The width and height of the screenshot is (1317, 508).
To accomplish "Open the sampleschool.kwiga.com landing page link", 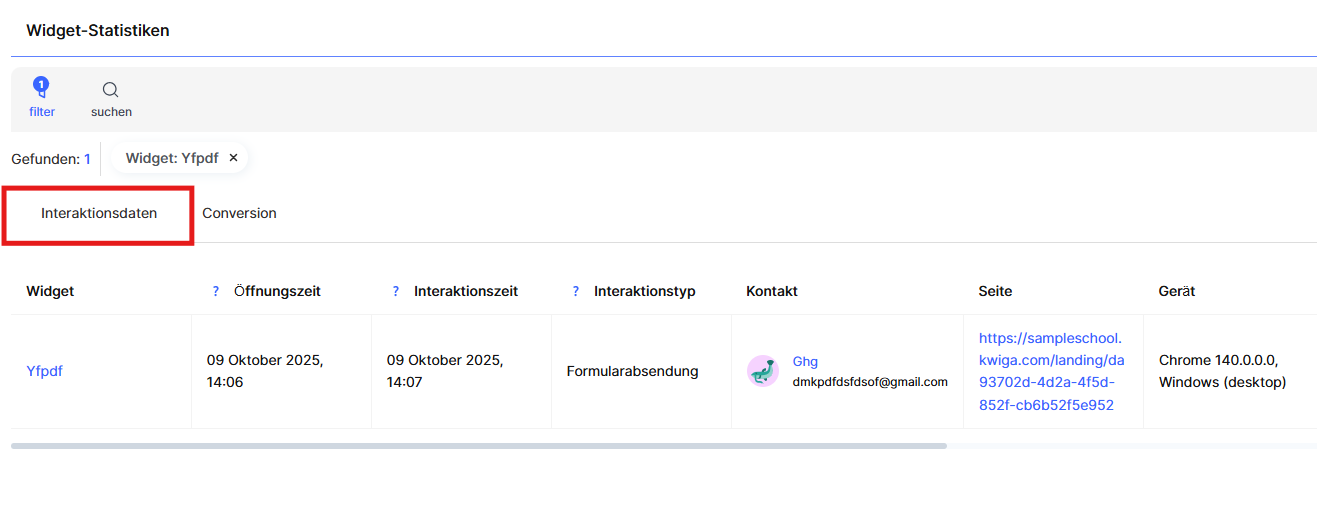I will coord(1051,372).
